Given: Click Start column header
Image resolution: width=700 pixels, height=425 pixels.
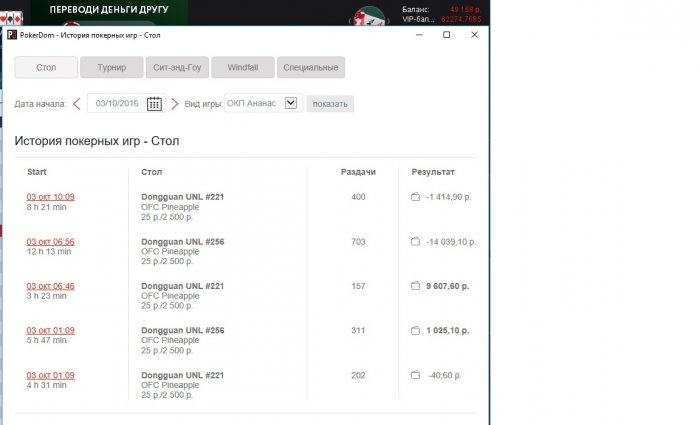Looking at the screenshot, I should pyautogui.click(x=37, y=172).
